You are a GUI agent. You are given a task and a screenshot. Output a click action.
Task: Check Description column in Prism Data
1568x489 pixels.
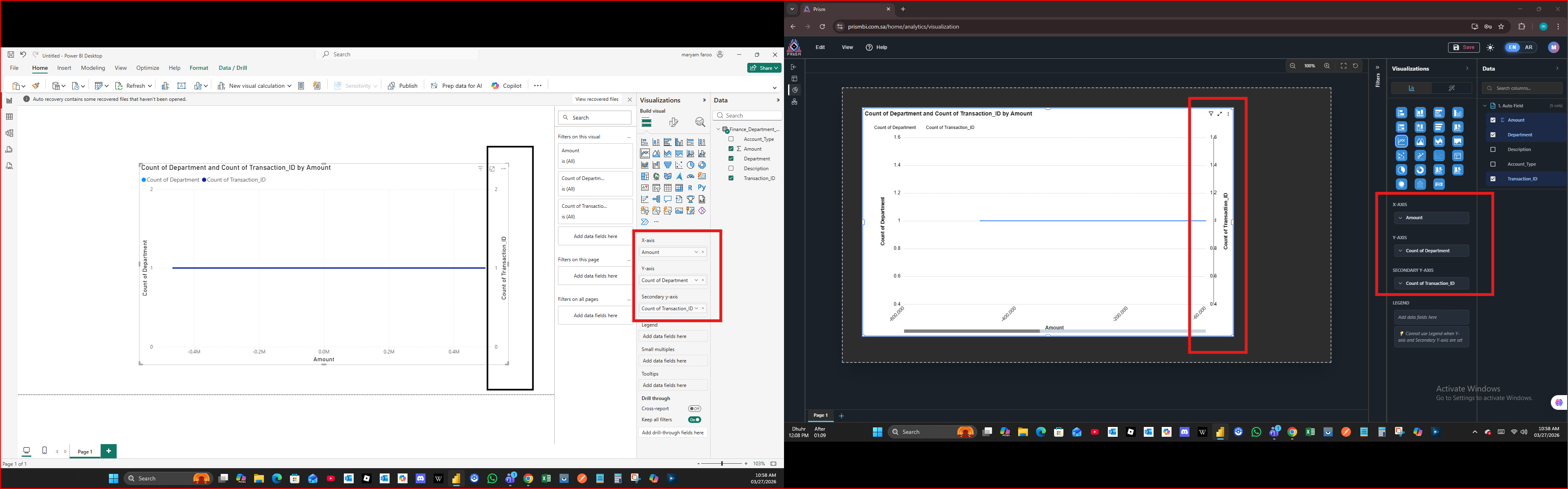coord(1493,149)
